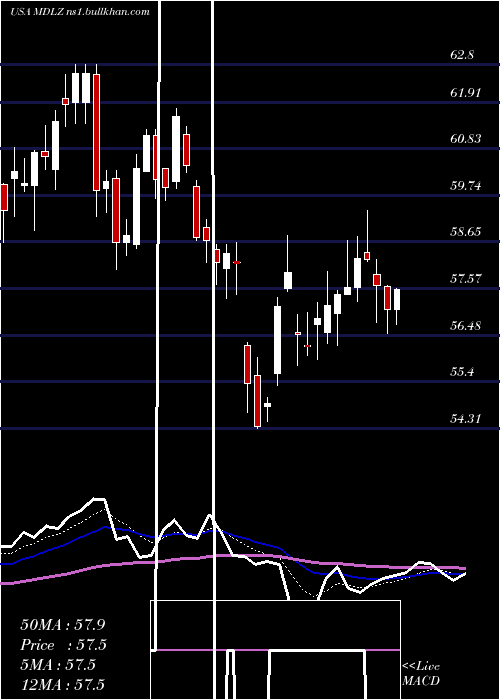The height and width of the screenshot is (700, 500).
Task: Select the 57.57 price level label
Action: click(466, 279)
